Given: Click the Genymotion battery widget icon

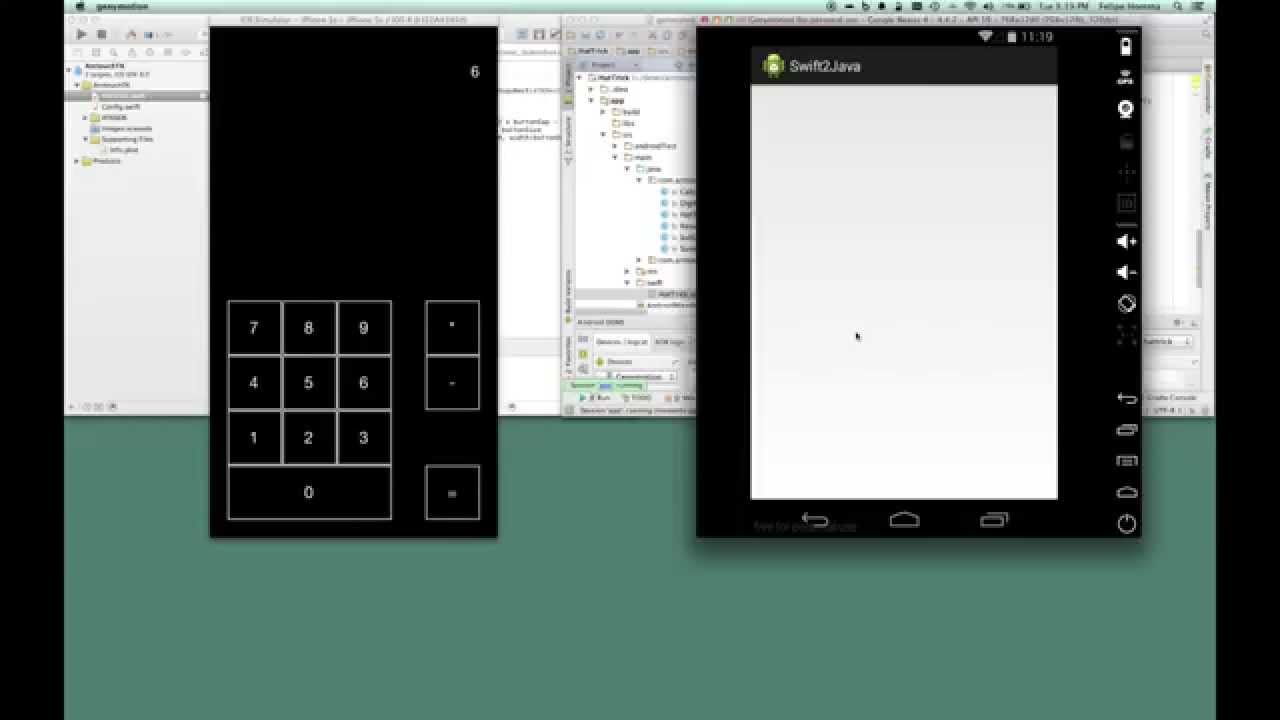Looking at the screenshot, I should point(1126,46).
